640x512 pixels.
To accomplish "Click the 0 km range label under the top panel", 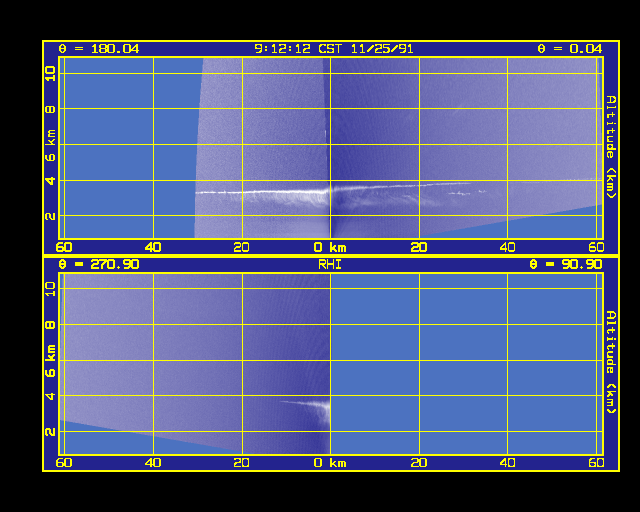I will point(330,247).
